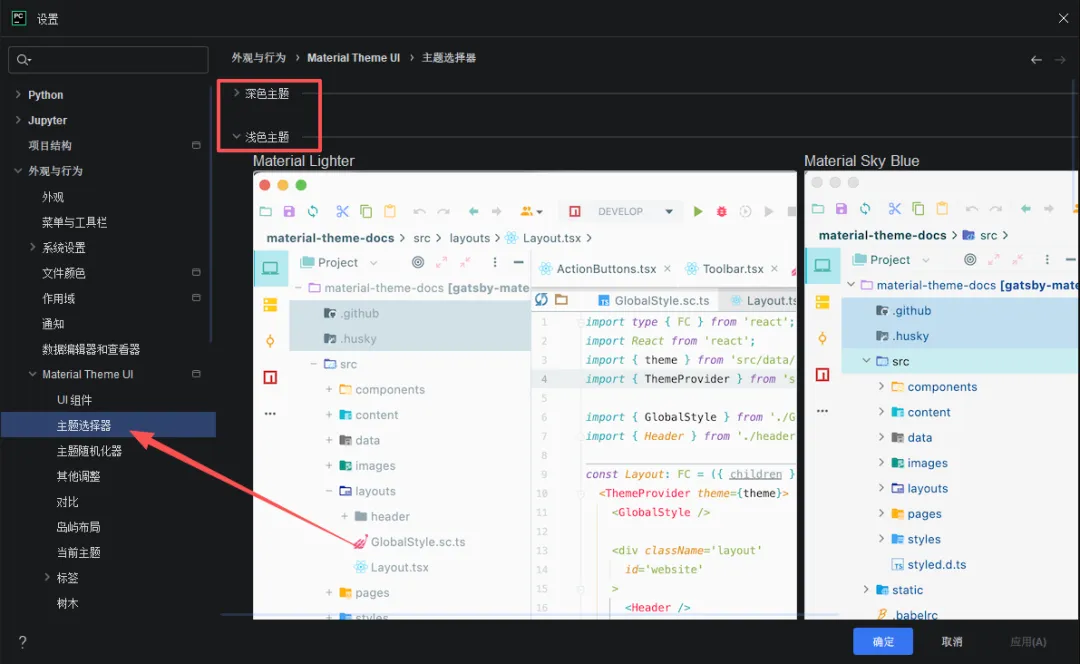Click the 应用(A) button
The image size is (1080, 664).
coord(1028,641)
